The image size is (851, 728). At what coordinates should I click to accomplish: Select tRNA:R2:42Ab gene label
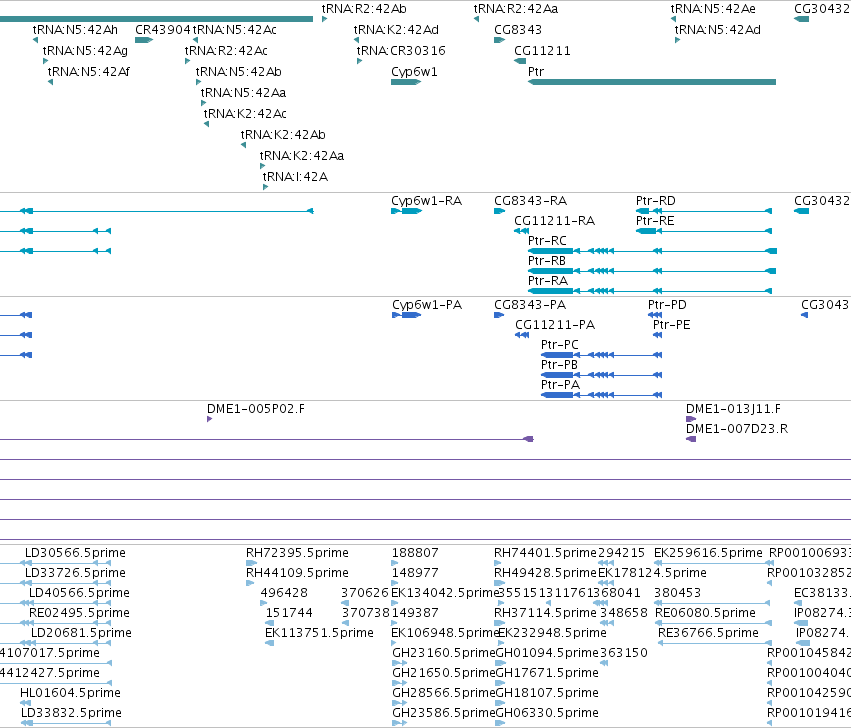364,9
